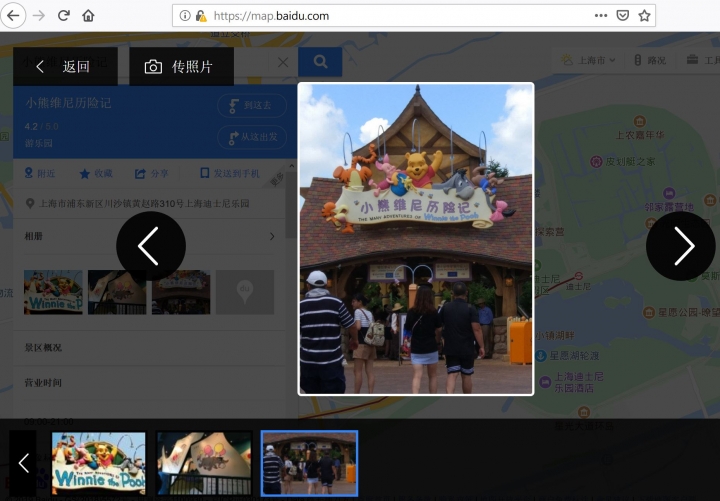Select Winnie the Pooh sign thumbnail in filmstrip
720x501 pixels.
pyautogui.click(x=98, y=463)
